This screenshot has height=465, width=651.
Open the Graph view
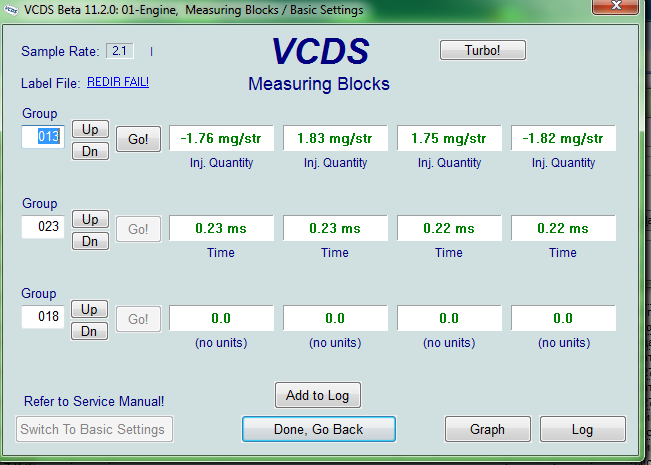tap(487, 429)
